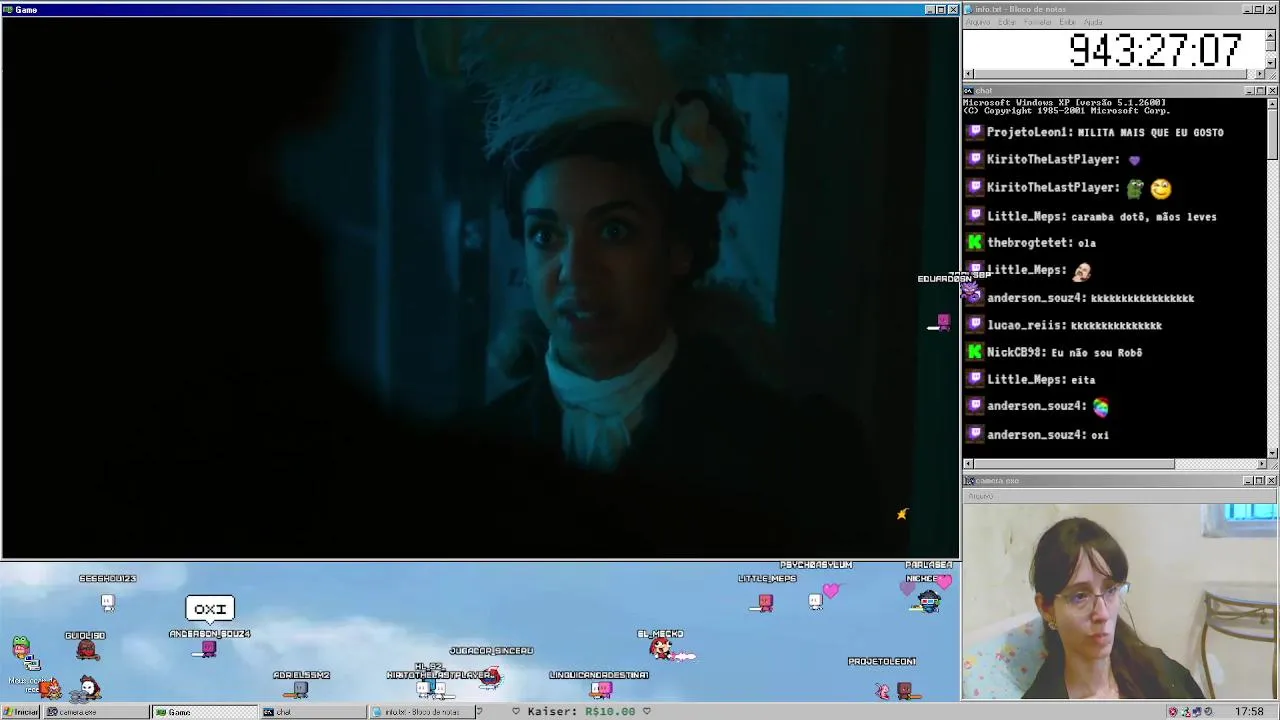The height and width of the screenshot is (720, 1280).
Task: Open Formatar menu in Notepad
Action: (x=1038, y=22)
